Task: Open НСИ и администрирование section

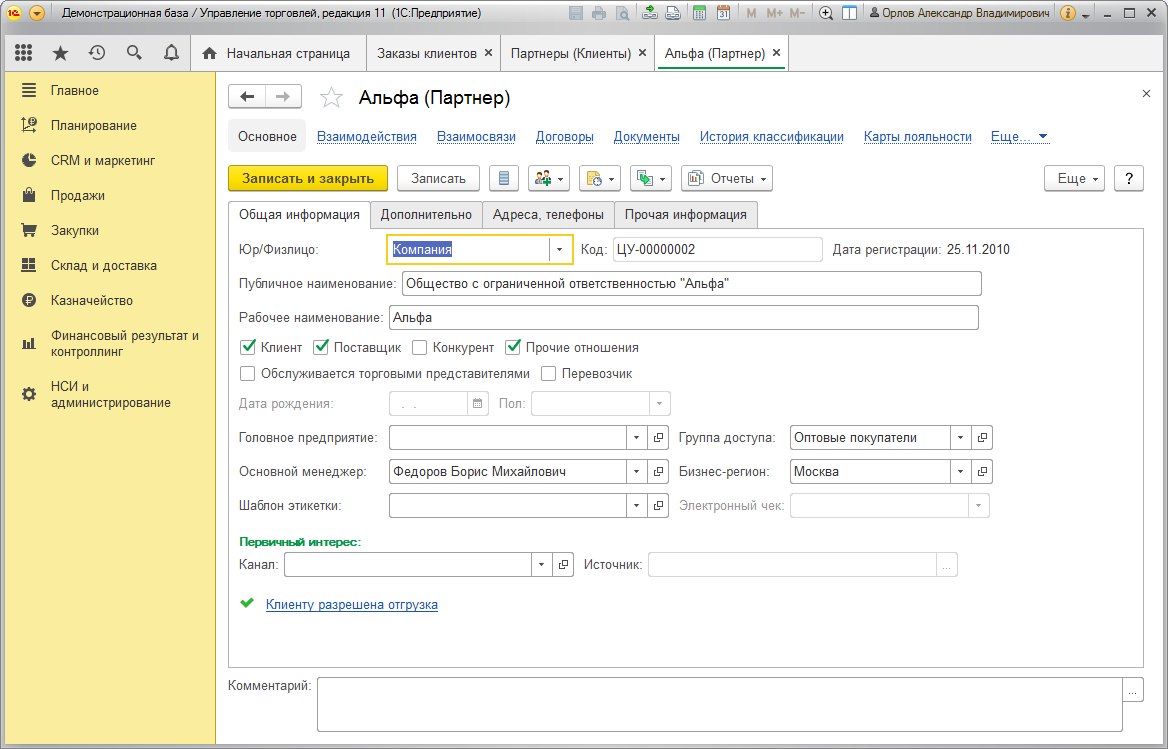Action: pos(110,395)
